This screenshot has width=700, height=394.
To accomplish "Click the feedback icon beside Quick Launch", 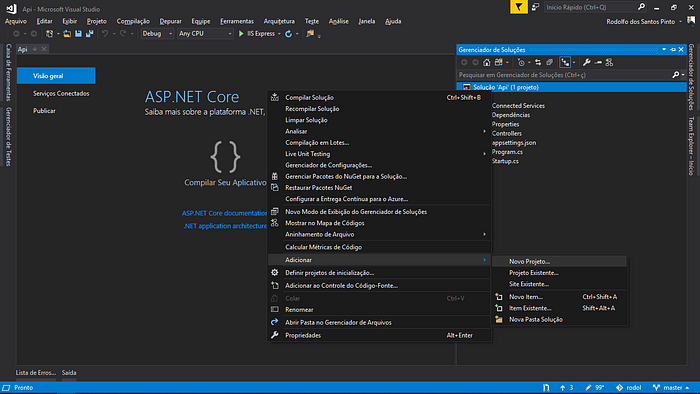I will [535, 7].
